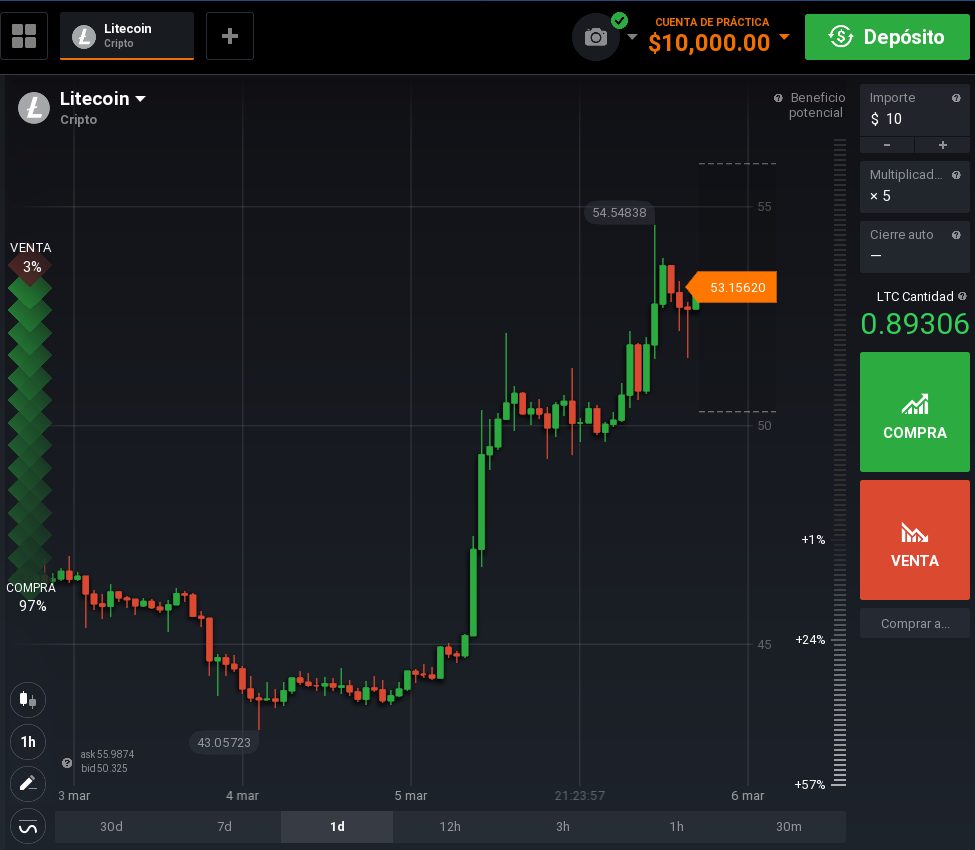Select the 3h time range
Image resolution: width=975 pixels, height=850 pixels.
click(x=563, y=826)
